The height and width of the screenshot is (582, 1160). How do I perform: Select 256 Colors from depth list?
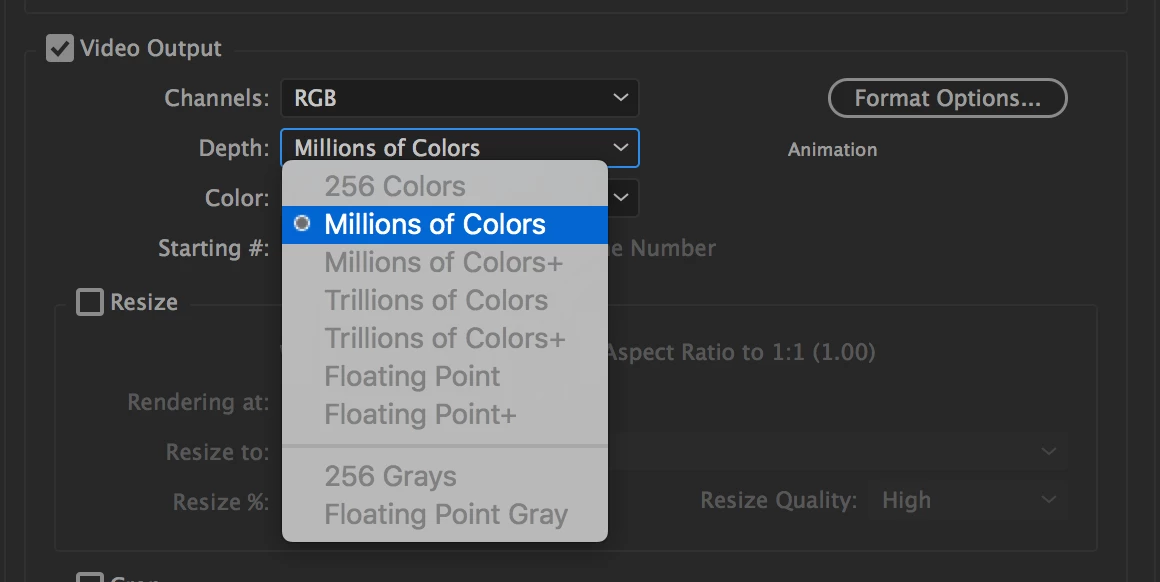point(395,186)
